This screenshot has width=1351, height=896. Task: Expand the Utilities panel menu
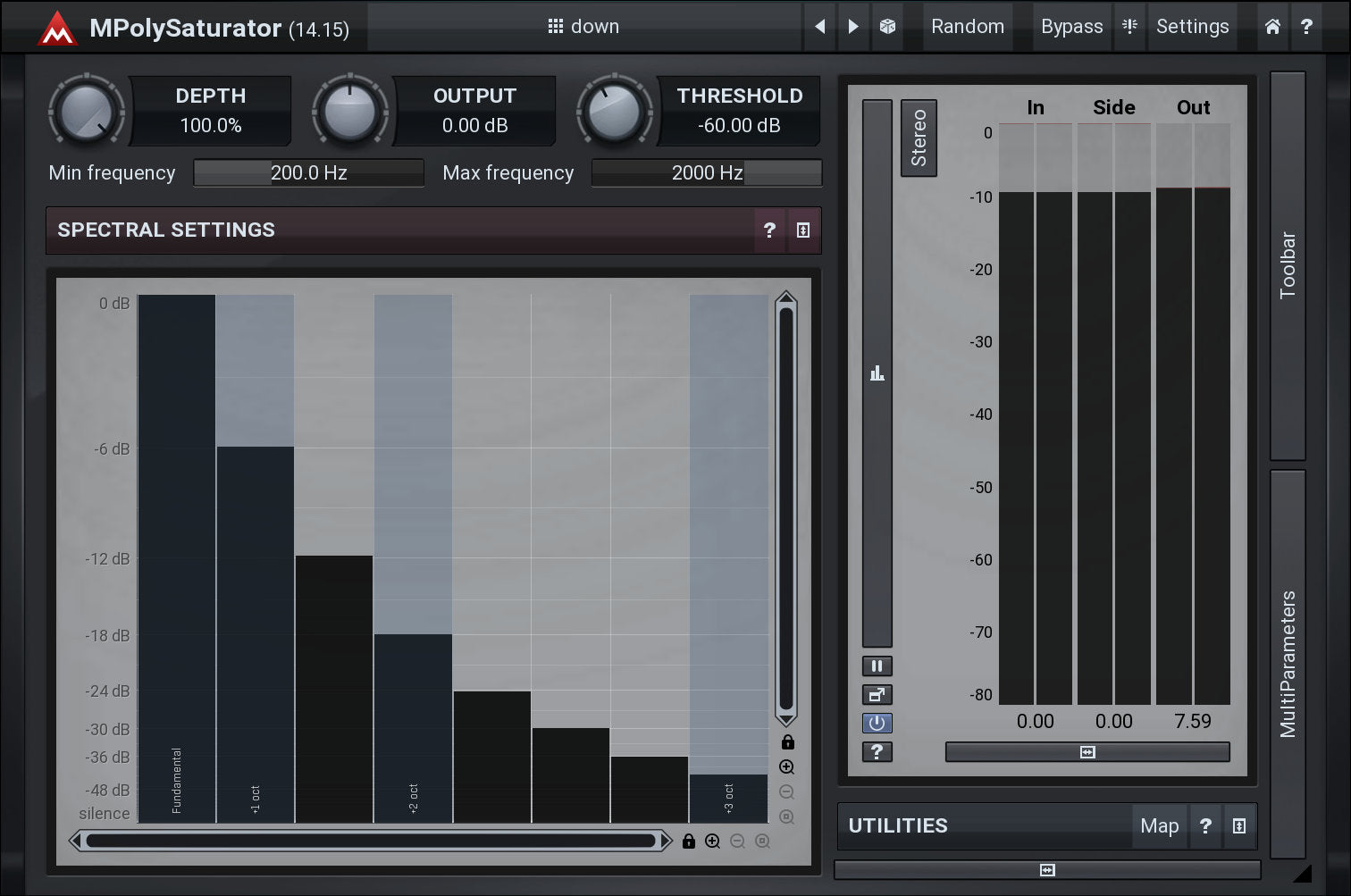(x=1239, y=826)
